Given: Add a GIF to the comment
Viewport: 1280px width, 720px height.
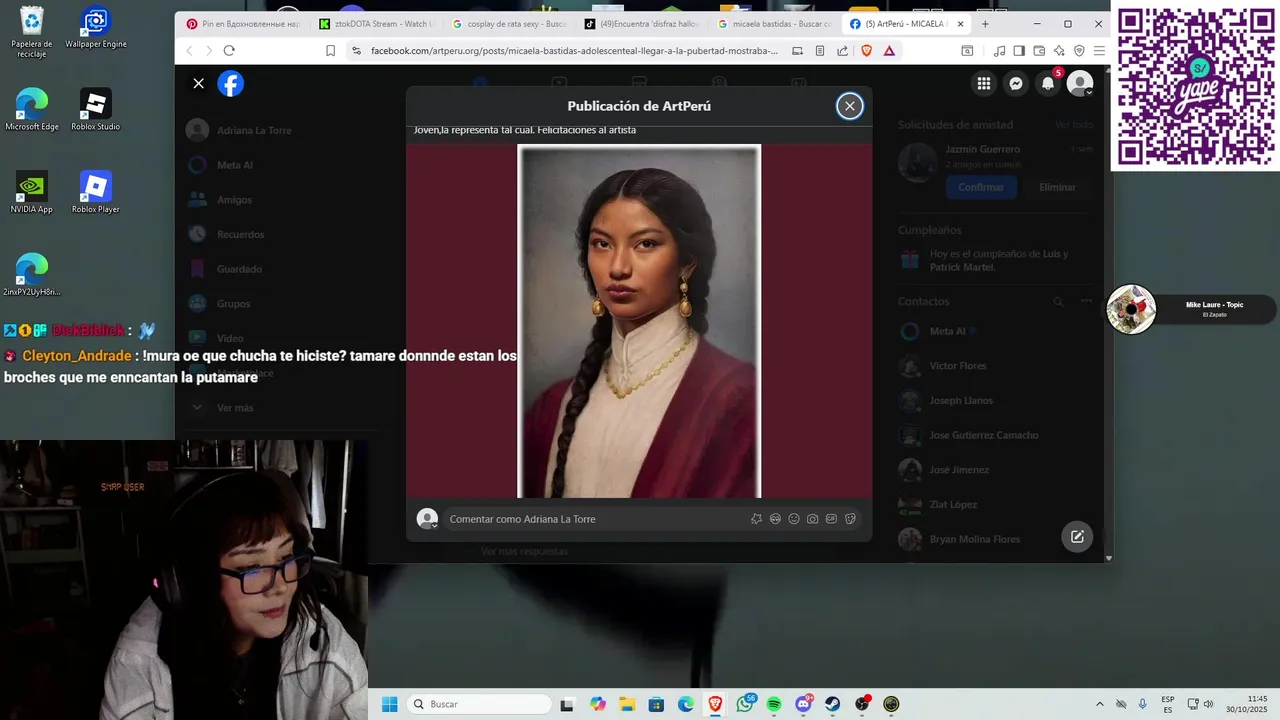Looking at the screenshot, I should click(831, 519).
